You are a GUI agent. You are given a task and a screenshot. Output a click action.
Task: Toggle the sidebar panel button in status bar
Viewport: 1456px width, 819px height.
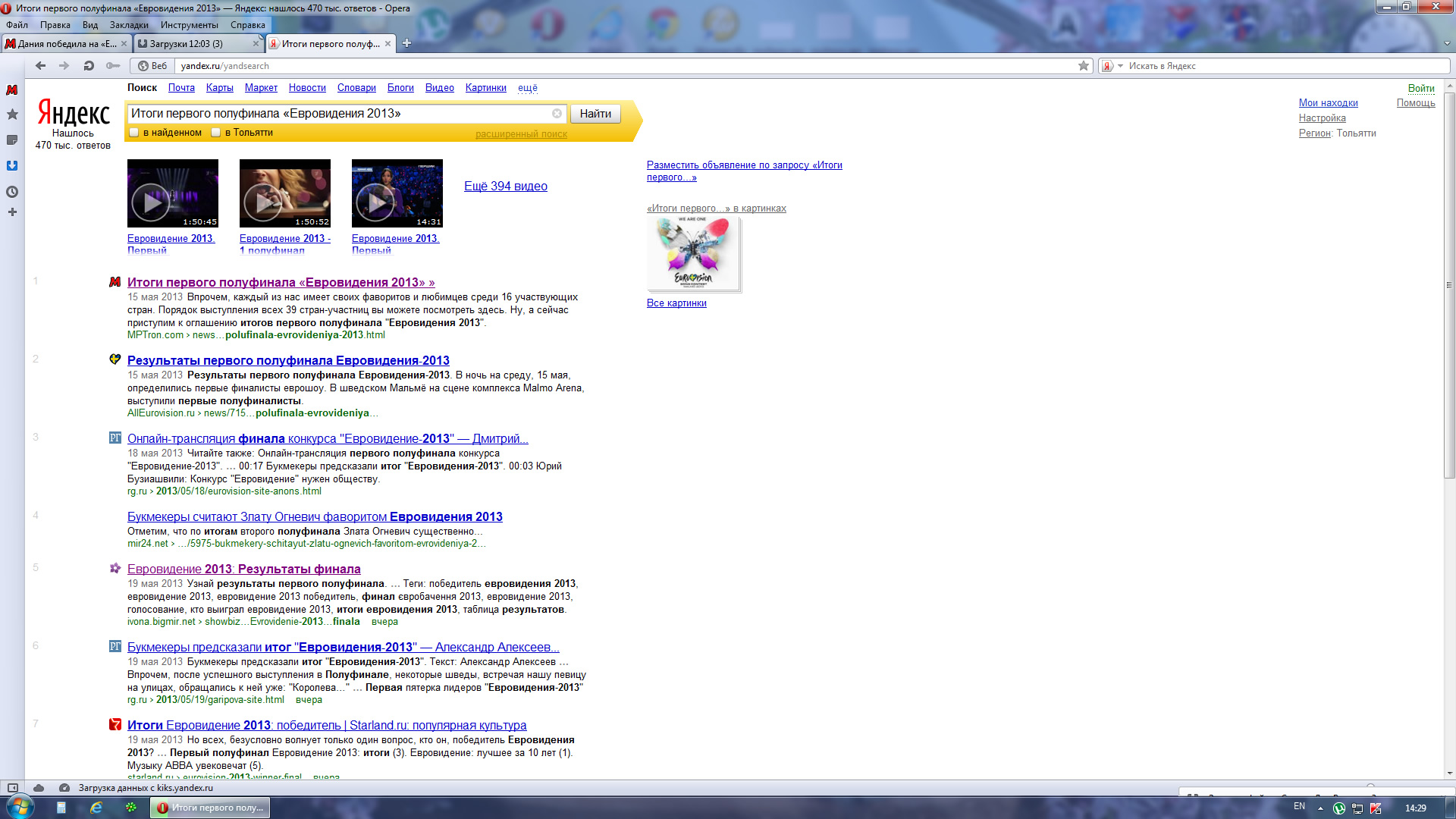(13, 788)
